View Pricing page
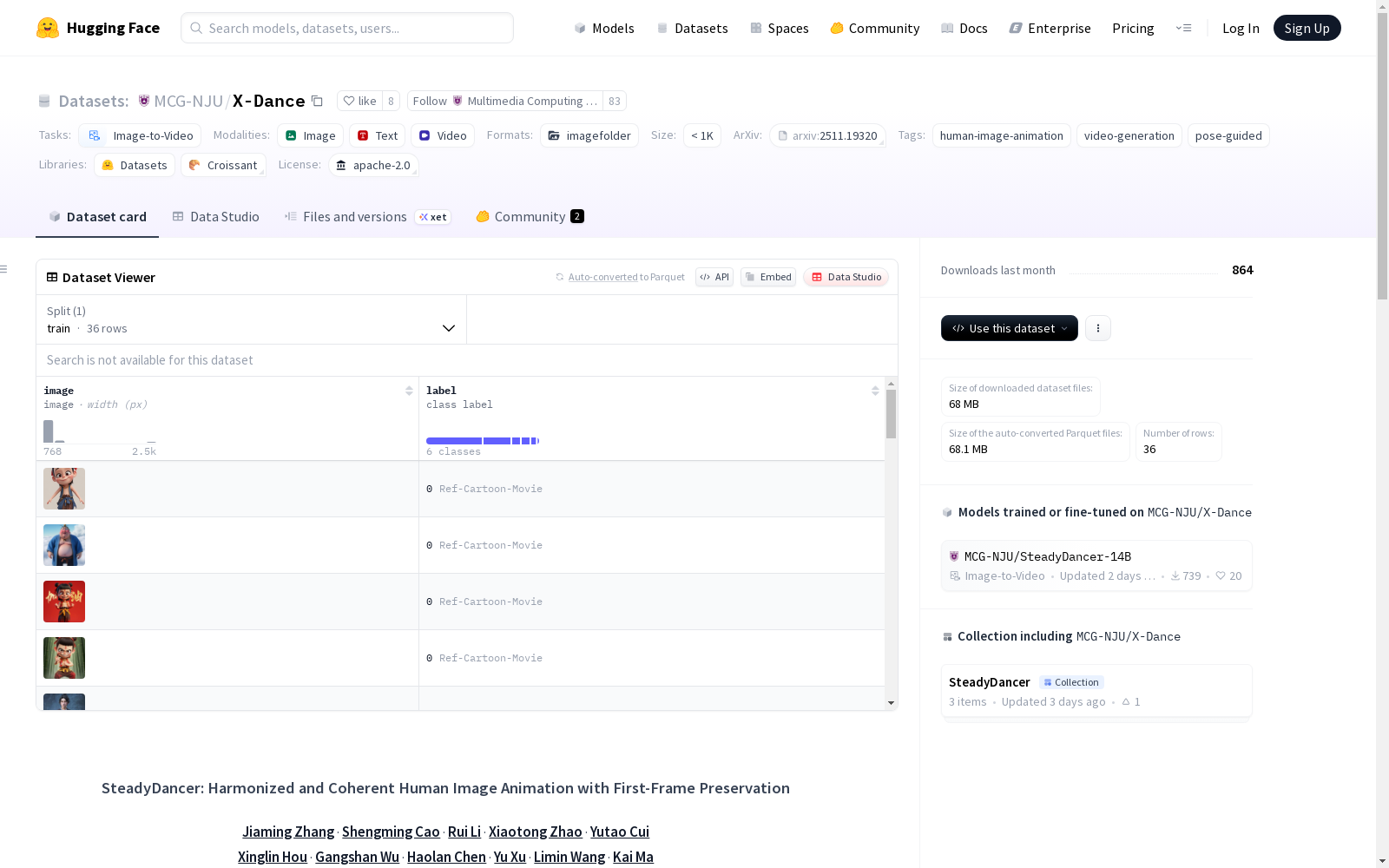Image resolution: width=1389 pixels, height=868 pixels. (1133, 28)
